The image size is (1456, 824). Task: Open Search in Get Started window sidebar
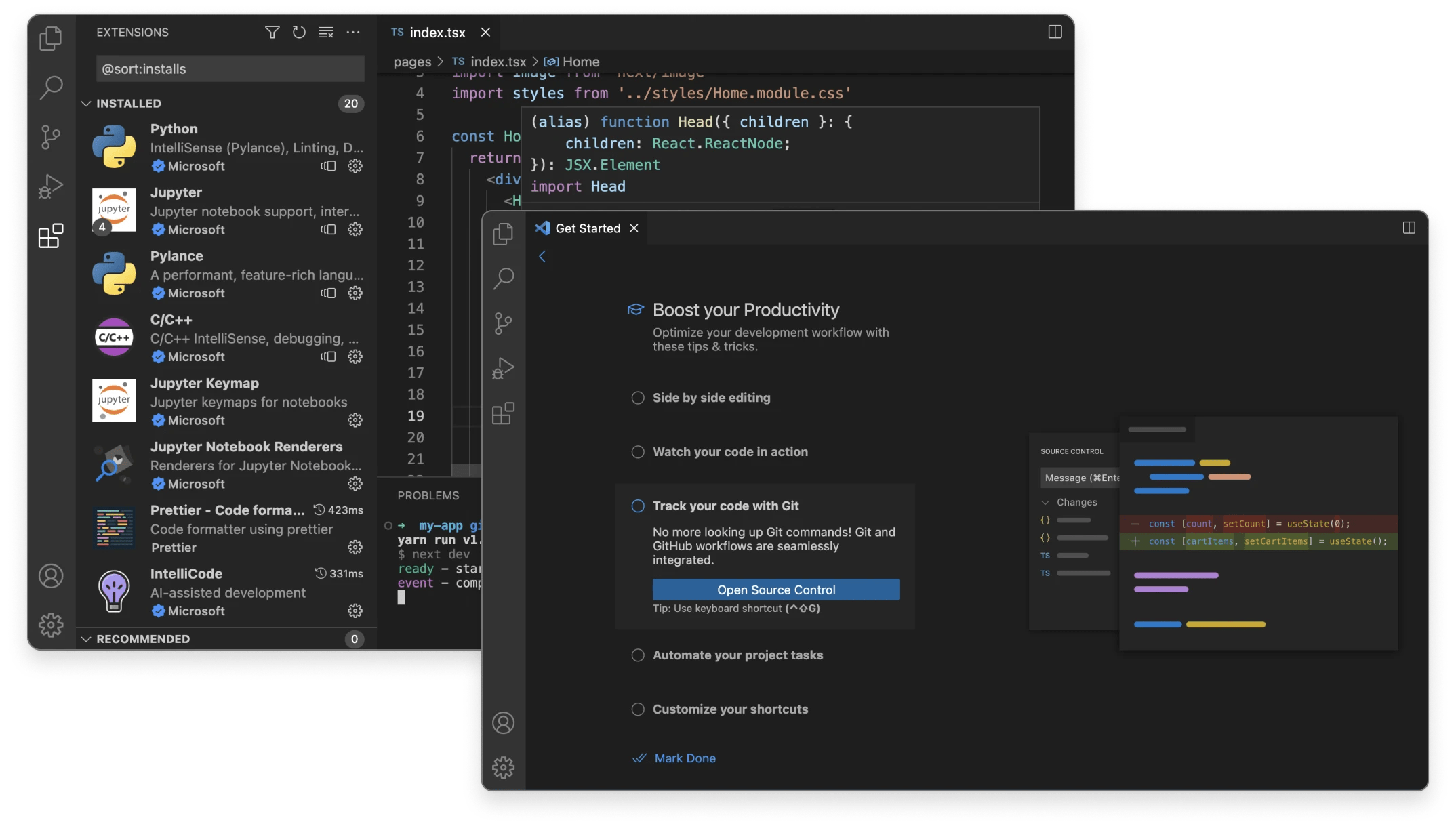[x=503, y=278]
